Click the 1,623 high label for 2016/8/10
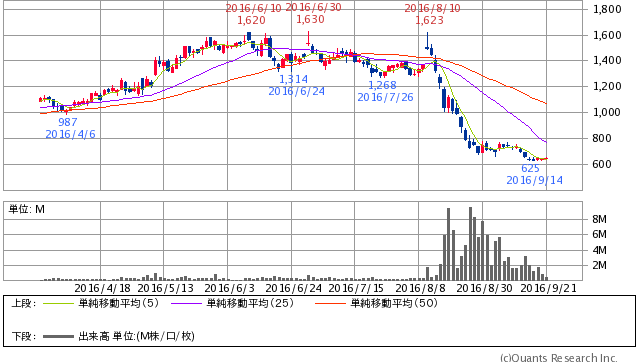This screenshot has height=362, width=638. coord(430,20)
